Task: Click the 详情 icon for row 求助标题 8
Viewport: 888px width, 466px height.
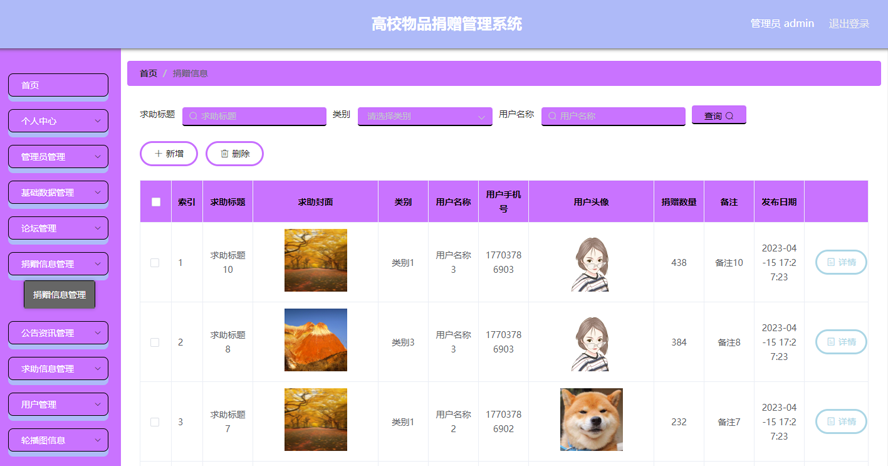Action: tap(831, 342)
